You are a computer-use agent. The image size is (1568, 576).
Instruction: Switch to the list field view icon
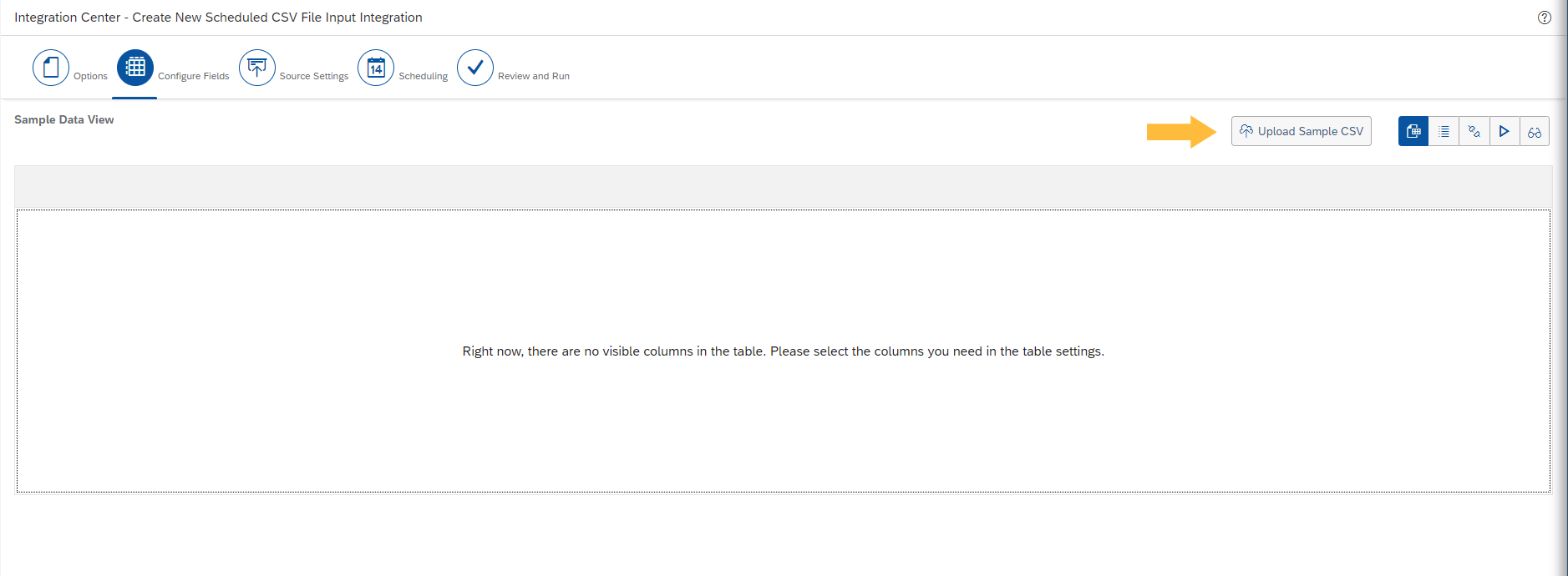point(1444,131)
